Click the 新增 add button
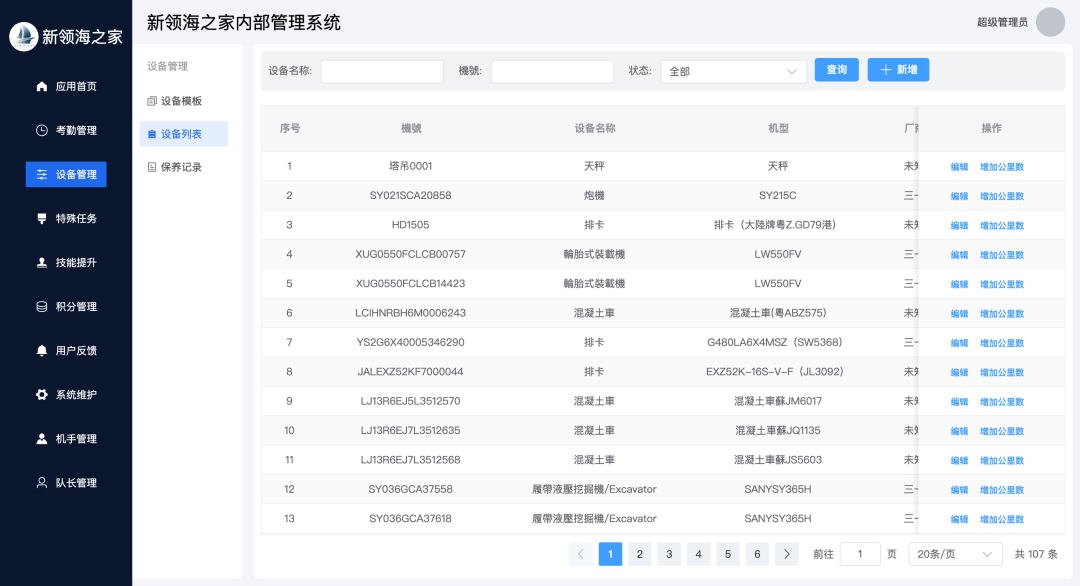1080x586 pixels. [x=898, y=70]
